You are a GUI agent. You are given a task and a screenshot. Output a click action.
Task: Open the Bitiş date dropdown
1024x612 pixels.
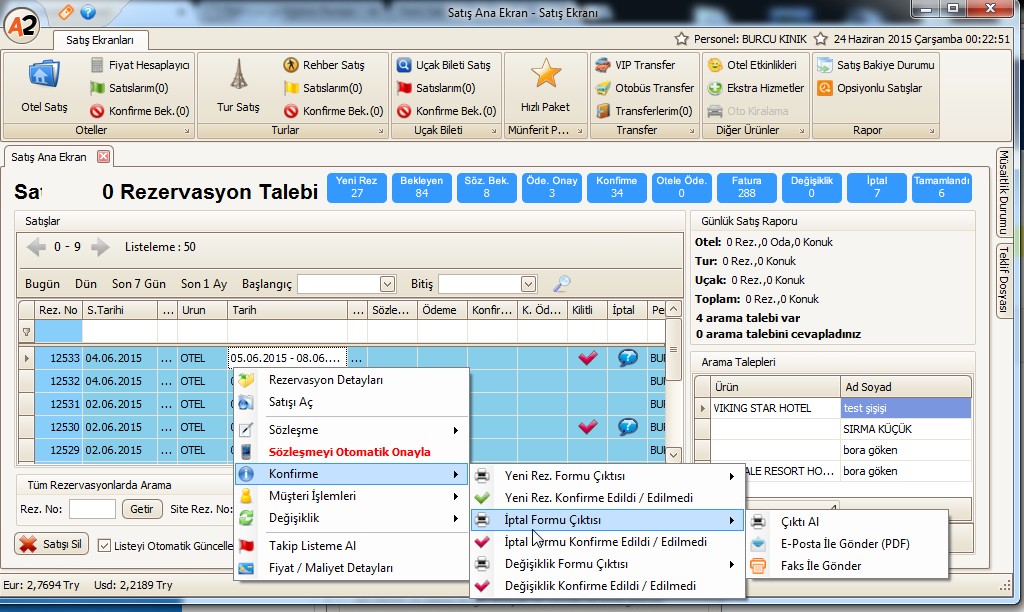pyautogui.click(x=528, y=284)
